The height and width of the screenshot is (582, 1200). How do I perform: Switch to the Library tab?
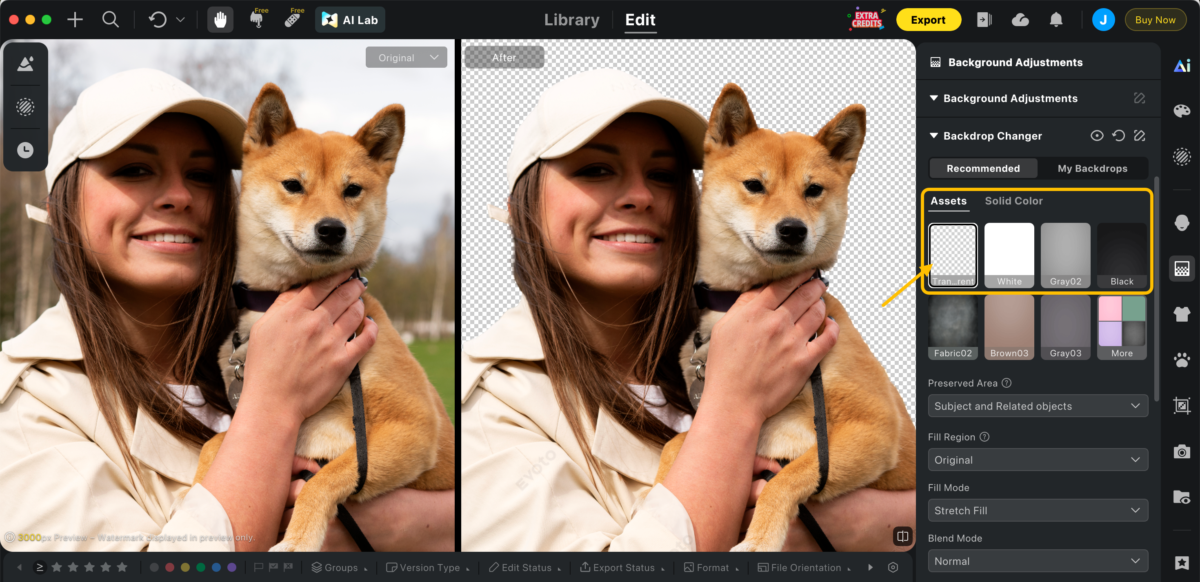point(572,19)
